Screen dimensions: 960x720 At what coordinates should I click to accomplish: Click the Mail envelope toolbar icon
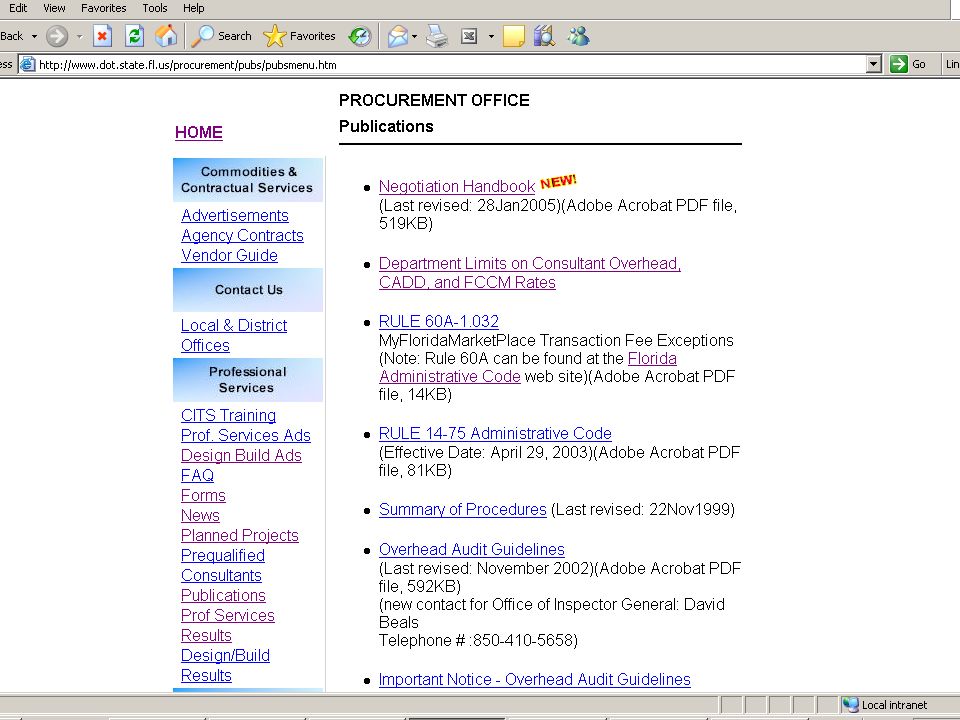pyautogui.click(x=397, y=36)
